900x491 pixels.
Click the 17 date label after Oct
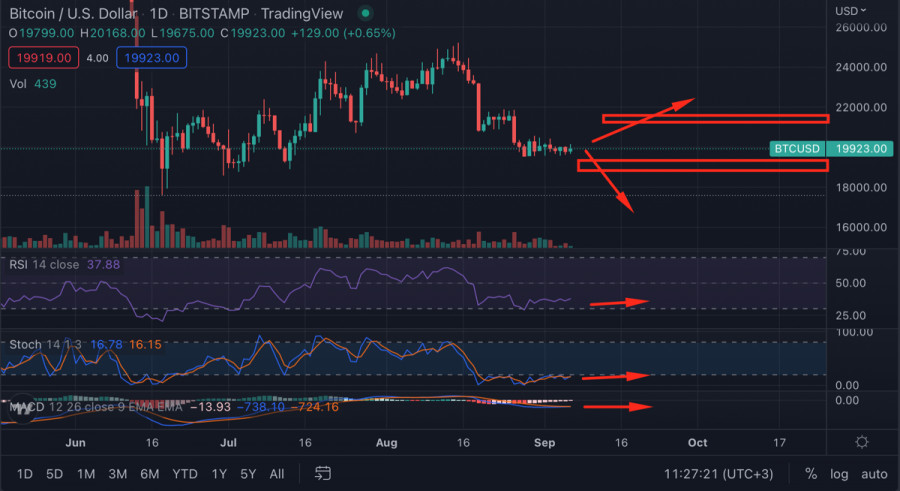point(779,442)
